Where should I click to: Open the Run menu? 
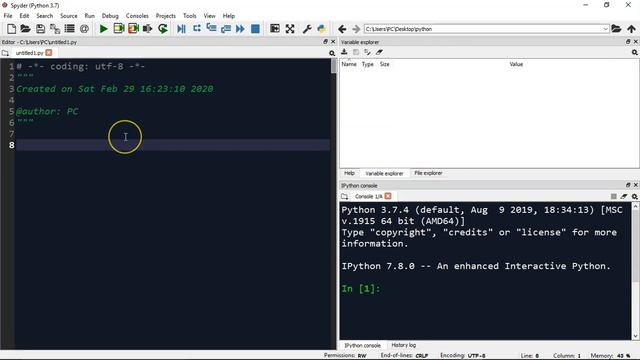point(89,16)
